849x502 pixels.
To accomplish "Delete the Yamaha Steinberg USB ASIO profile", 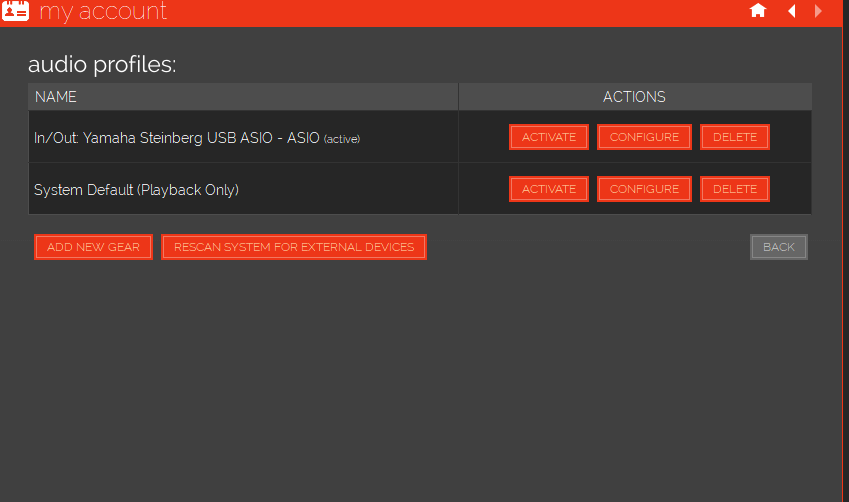I will pyautogui.click(x=735, y=137).
